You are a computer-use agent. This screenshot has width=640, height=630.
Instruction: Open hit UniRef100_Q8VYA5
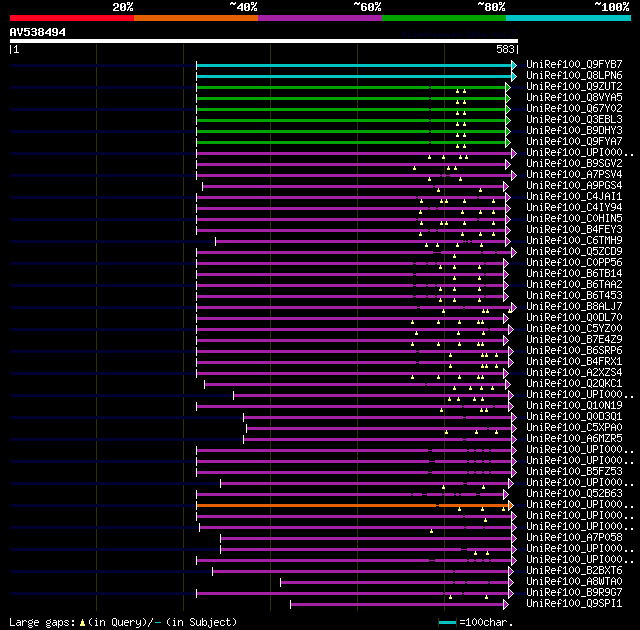point(574,98)
